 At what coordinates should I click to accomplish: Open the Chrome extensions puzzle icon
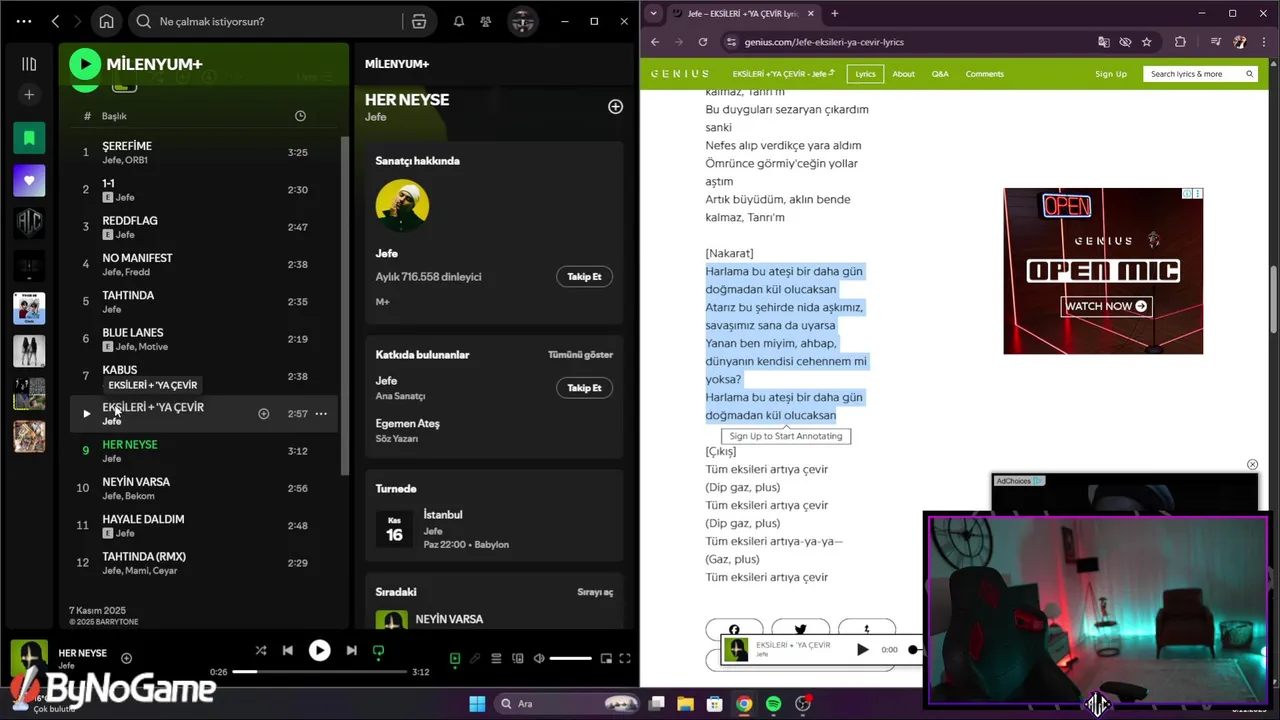1180,42
